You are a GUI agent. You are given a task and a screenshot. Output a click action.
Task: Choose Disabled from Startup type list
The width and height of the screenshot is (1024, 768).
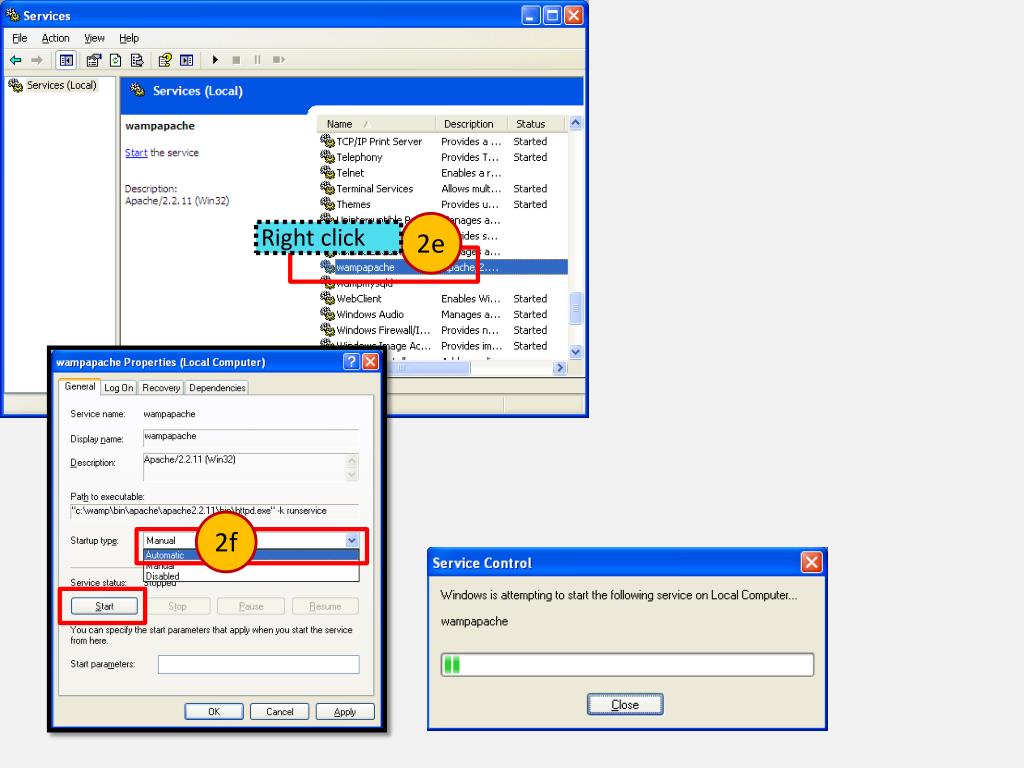251,576
